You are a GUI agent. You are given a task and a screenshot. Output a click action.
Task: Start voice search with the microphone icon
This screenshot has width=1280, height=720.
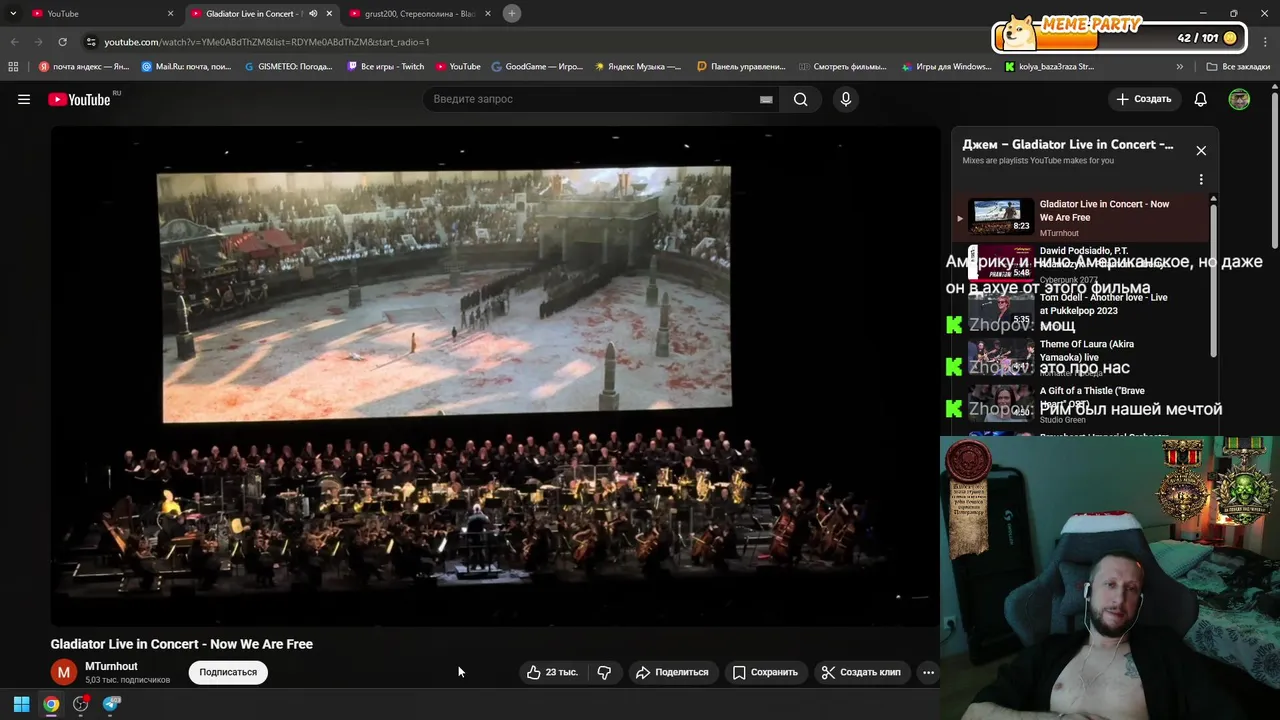click(x=846, y=99)
